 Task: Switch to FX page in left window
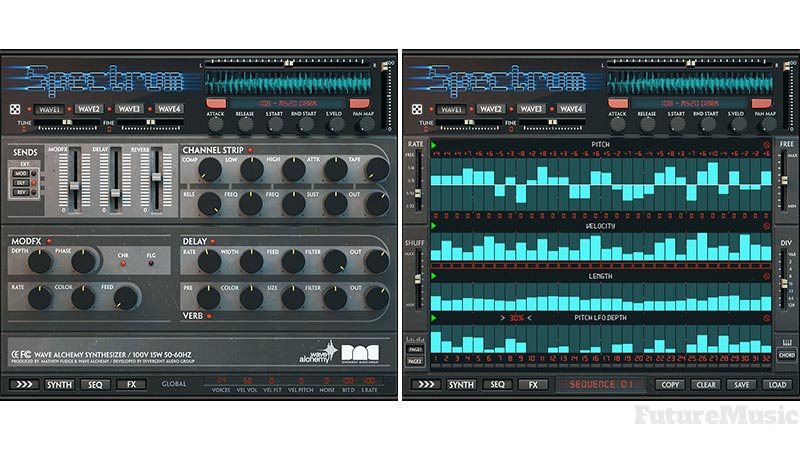coord(132,384)
